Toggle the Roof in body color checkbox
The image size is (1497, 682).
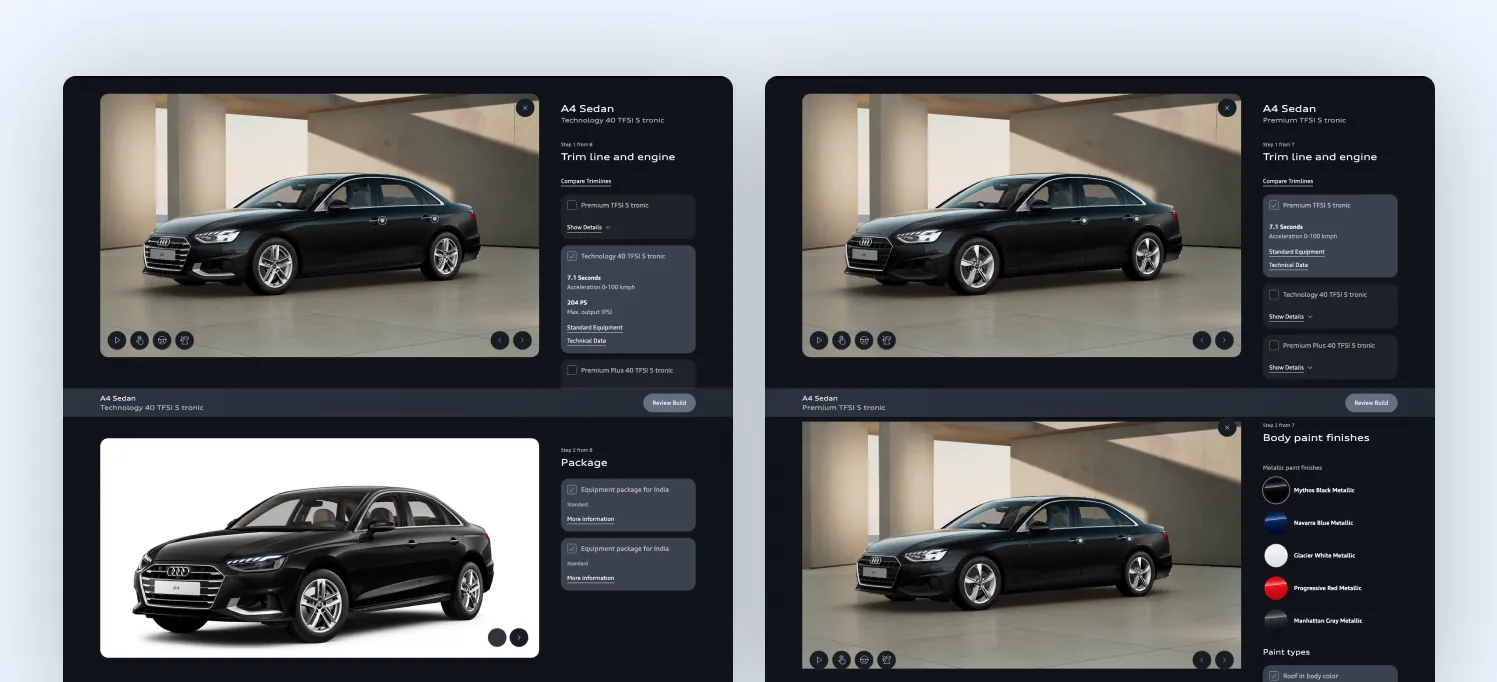pyautogui.click(x=1274, y=676)
